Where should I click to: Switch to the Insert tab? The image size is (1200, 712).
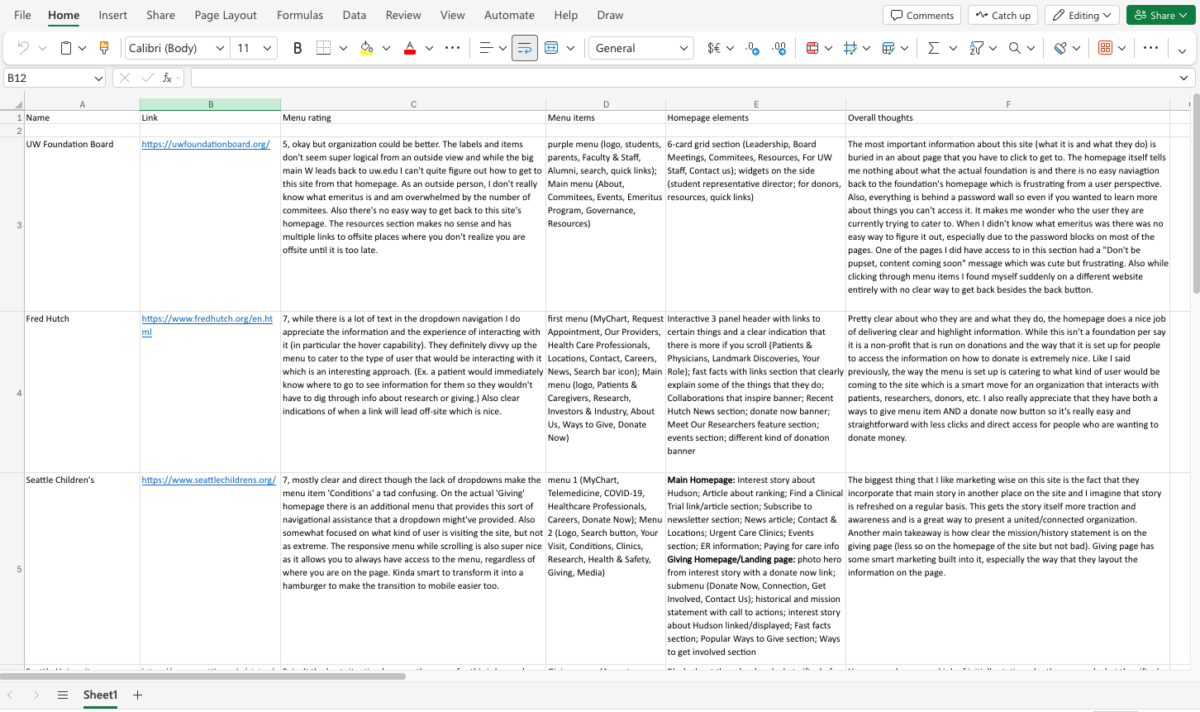click(x=113, y=15)
